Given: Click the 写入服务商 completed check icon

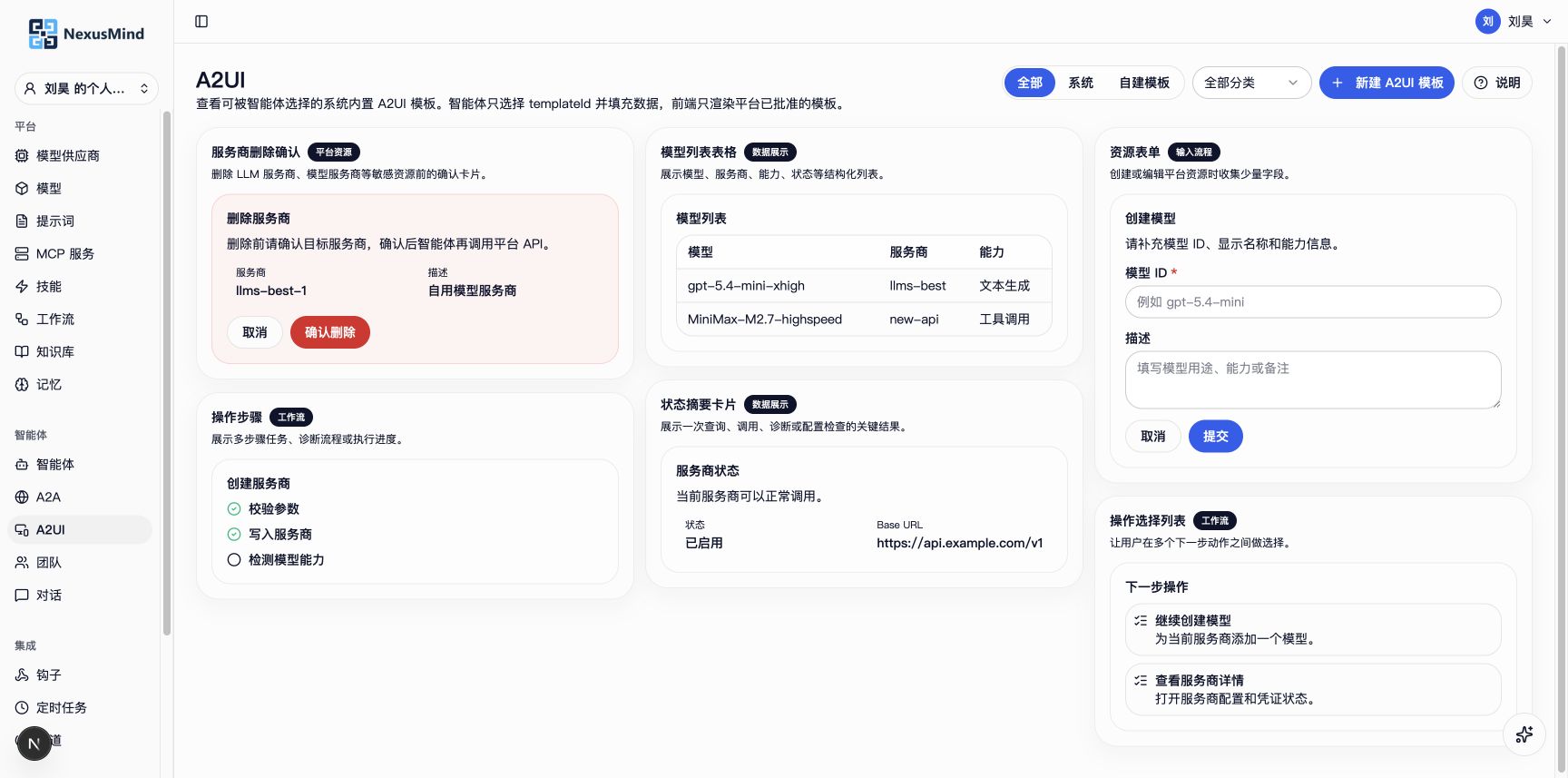Looking at the screenshot, I should pyautogui.click(x=234, y=534).
